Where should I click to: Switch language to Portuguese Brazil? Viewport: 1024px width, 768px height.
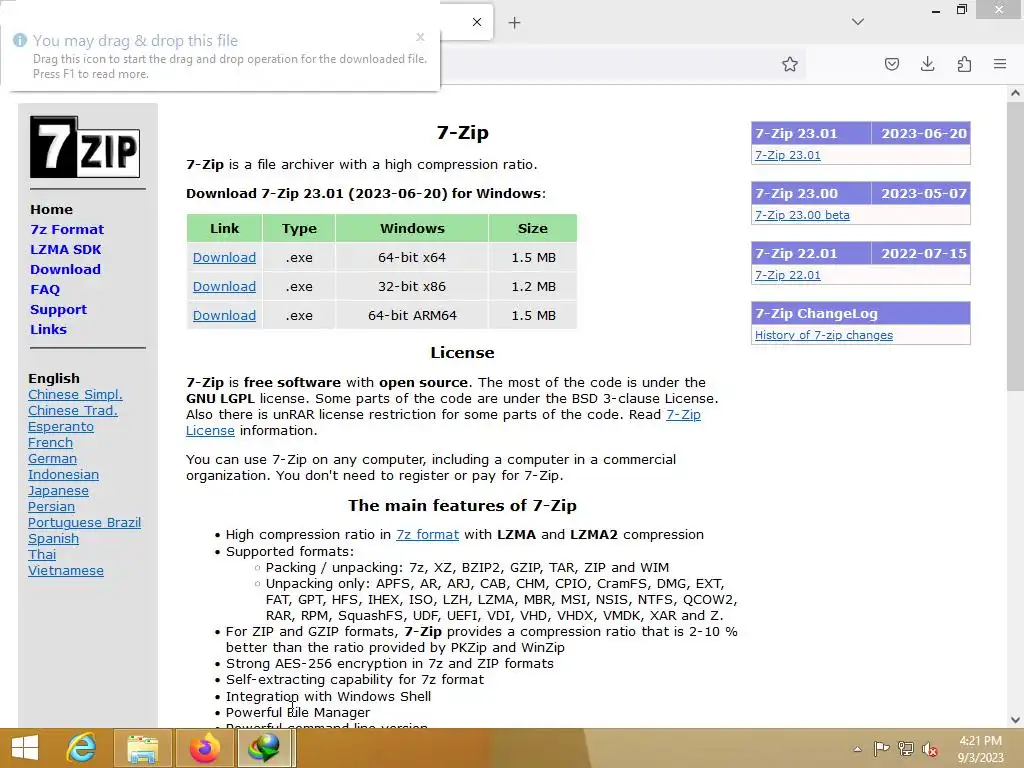tap(84, 522)
